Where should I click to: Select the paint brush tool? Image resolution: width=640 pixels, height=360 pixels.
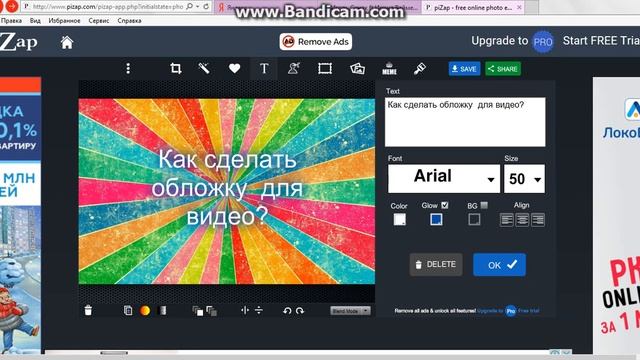(420, 69)
